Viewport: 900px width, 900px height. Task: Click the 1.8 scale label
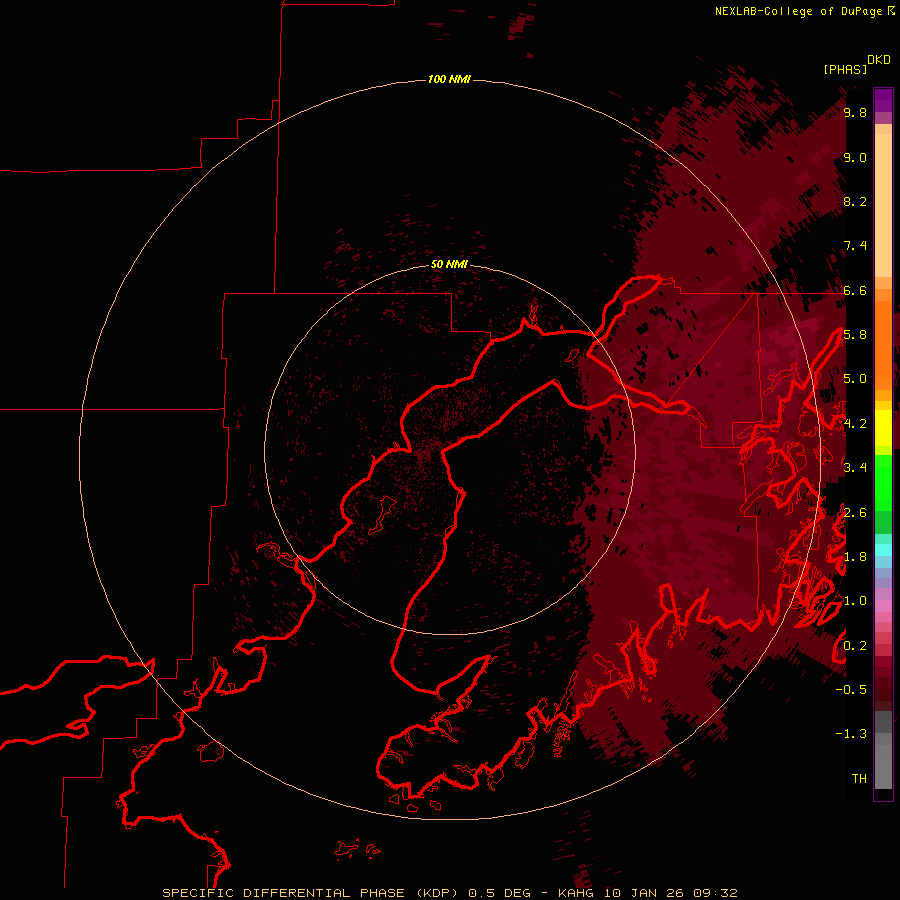coord(855,557)
